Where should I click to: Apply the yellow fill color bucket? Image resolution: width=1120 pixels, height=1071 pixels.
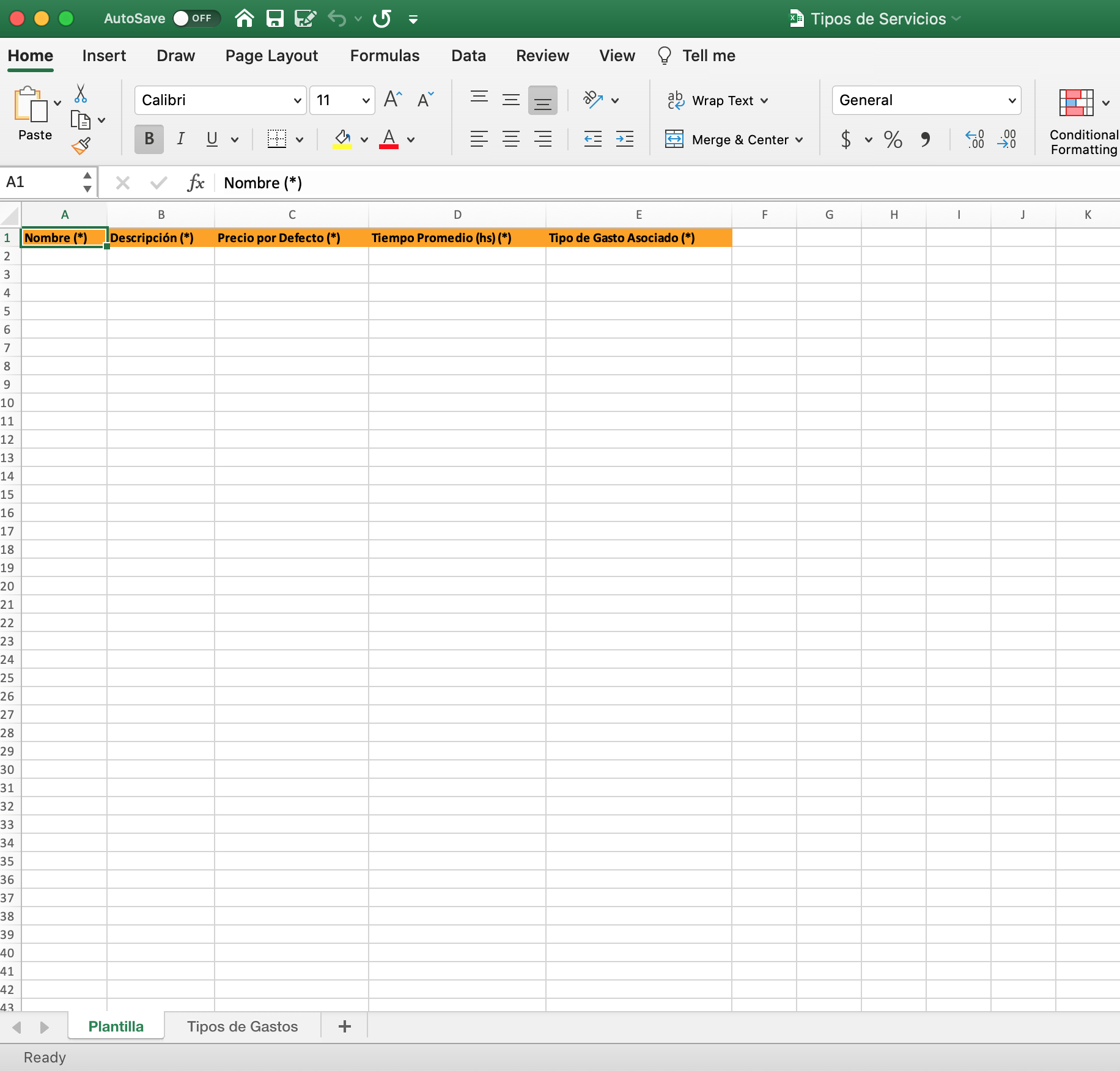(342, 139)
